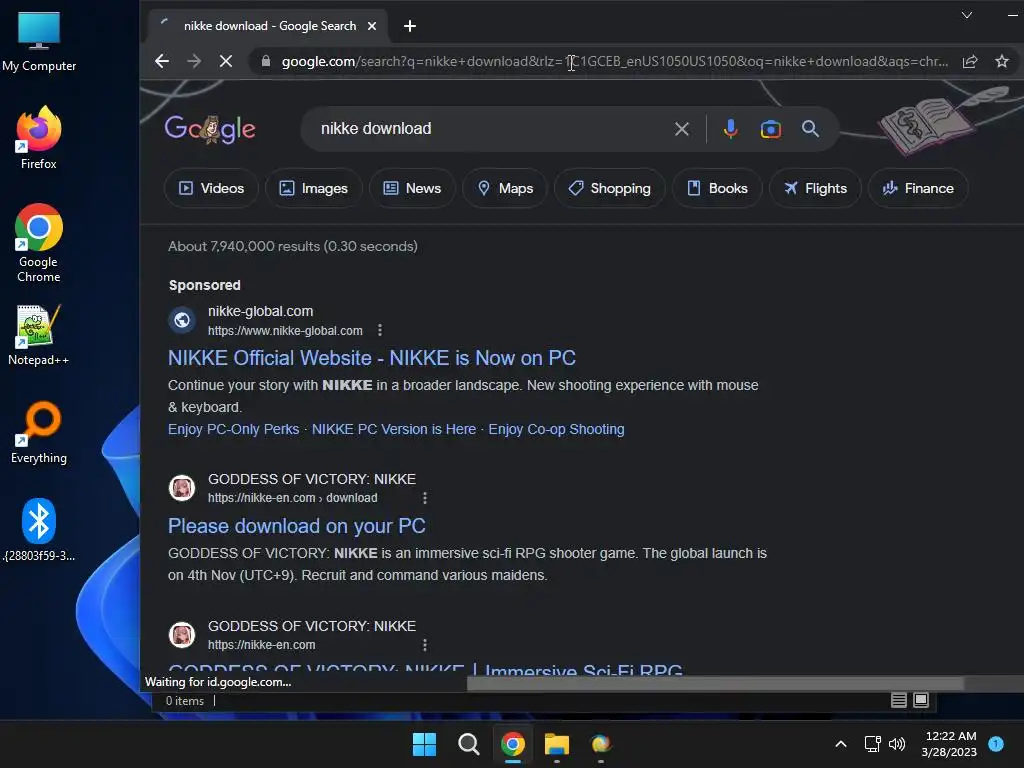This screenshot has height=768, width=1024.
Task: Open options menu for last nikke-en.com result
Action: [424, 645]
